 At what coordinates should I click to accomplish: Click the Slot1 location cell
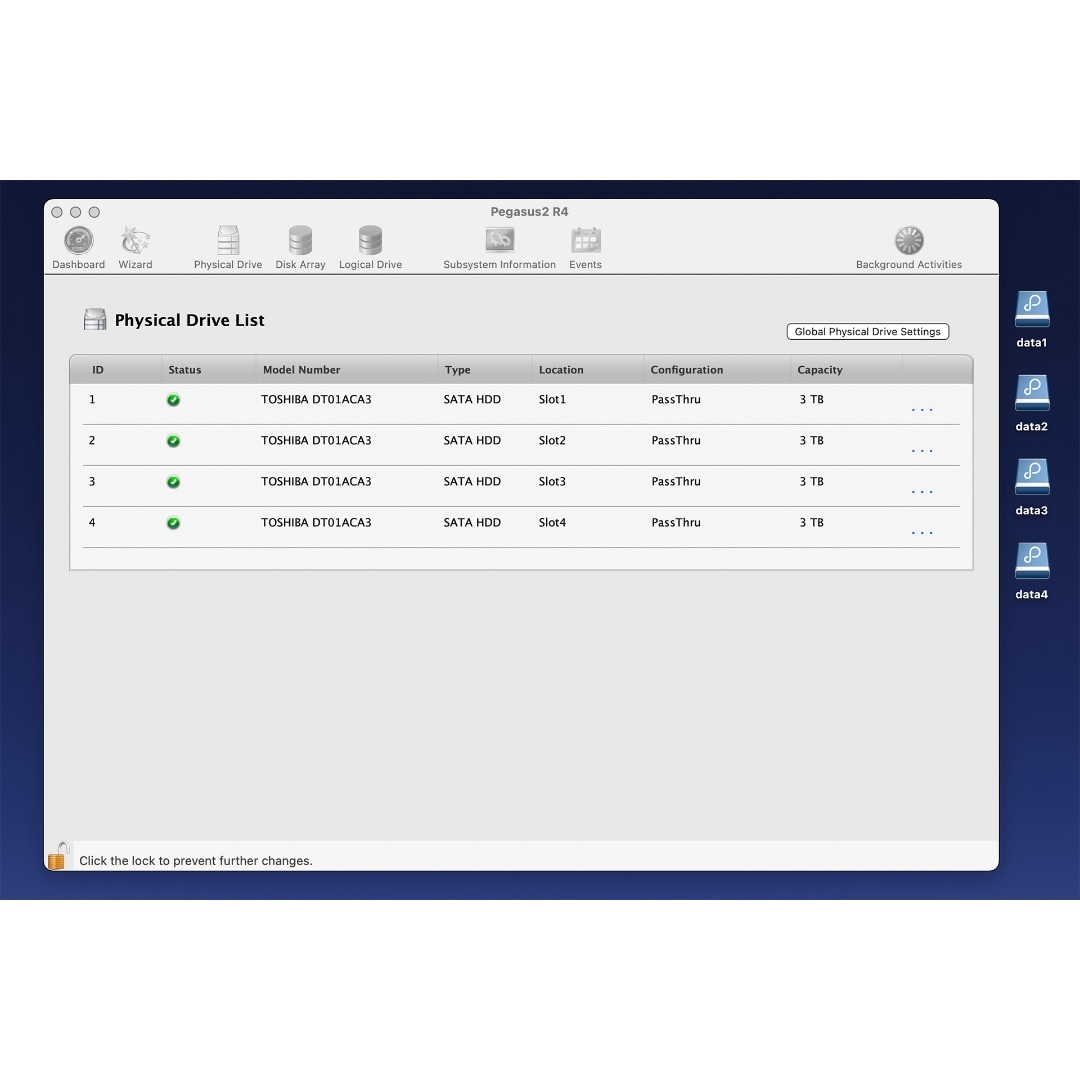coord(552,399)
